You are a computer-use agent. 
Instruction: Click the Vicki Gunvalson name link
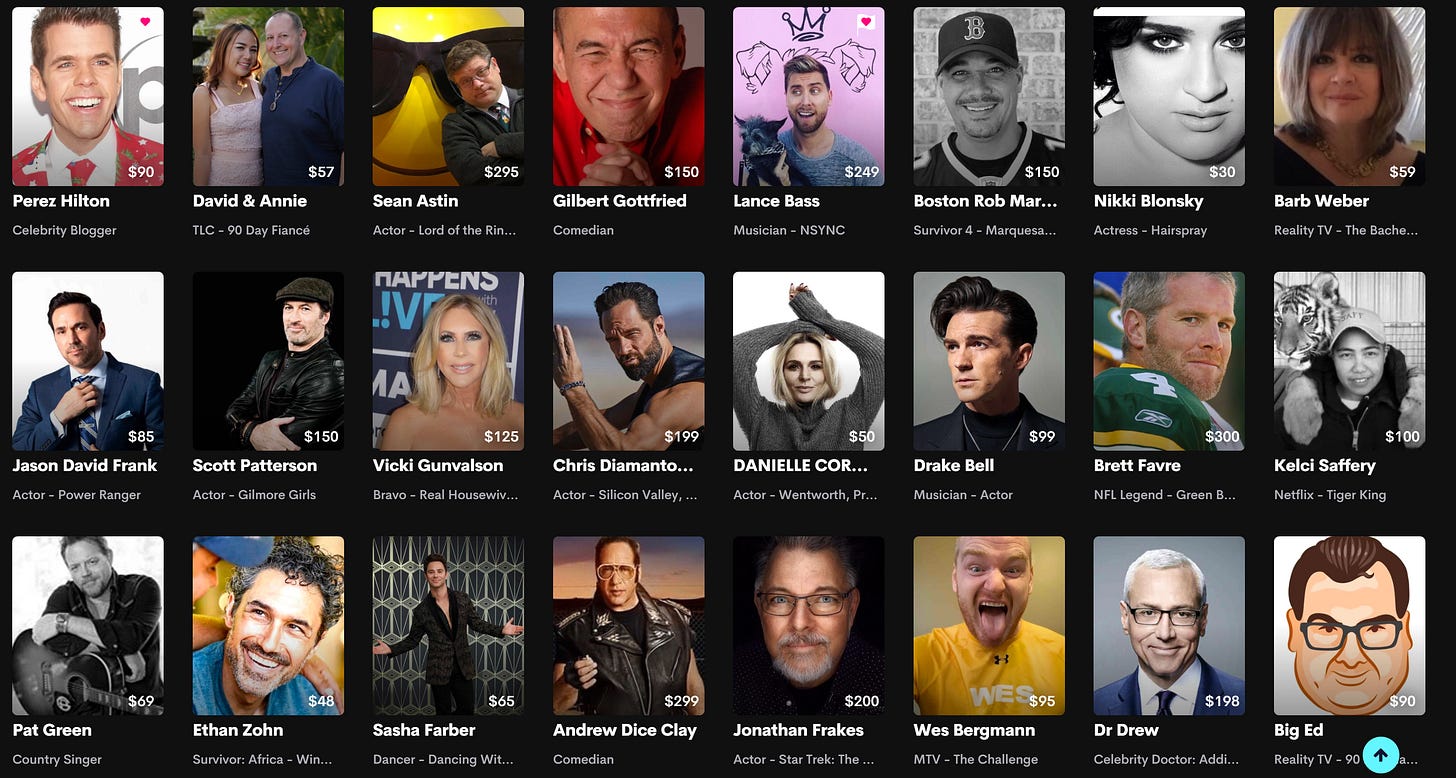pos(438,466)
